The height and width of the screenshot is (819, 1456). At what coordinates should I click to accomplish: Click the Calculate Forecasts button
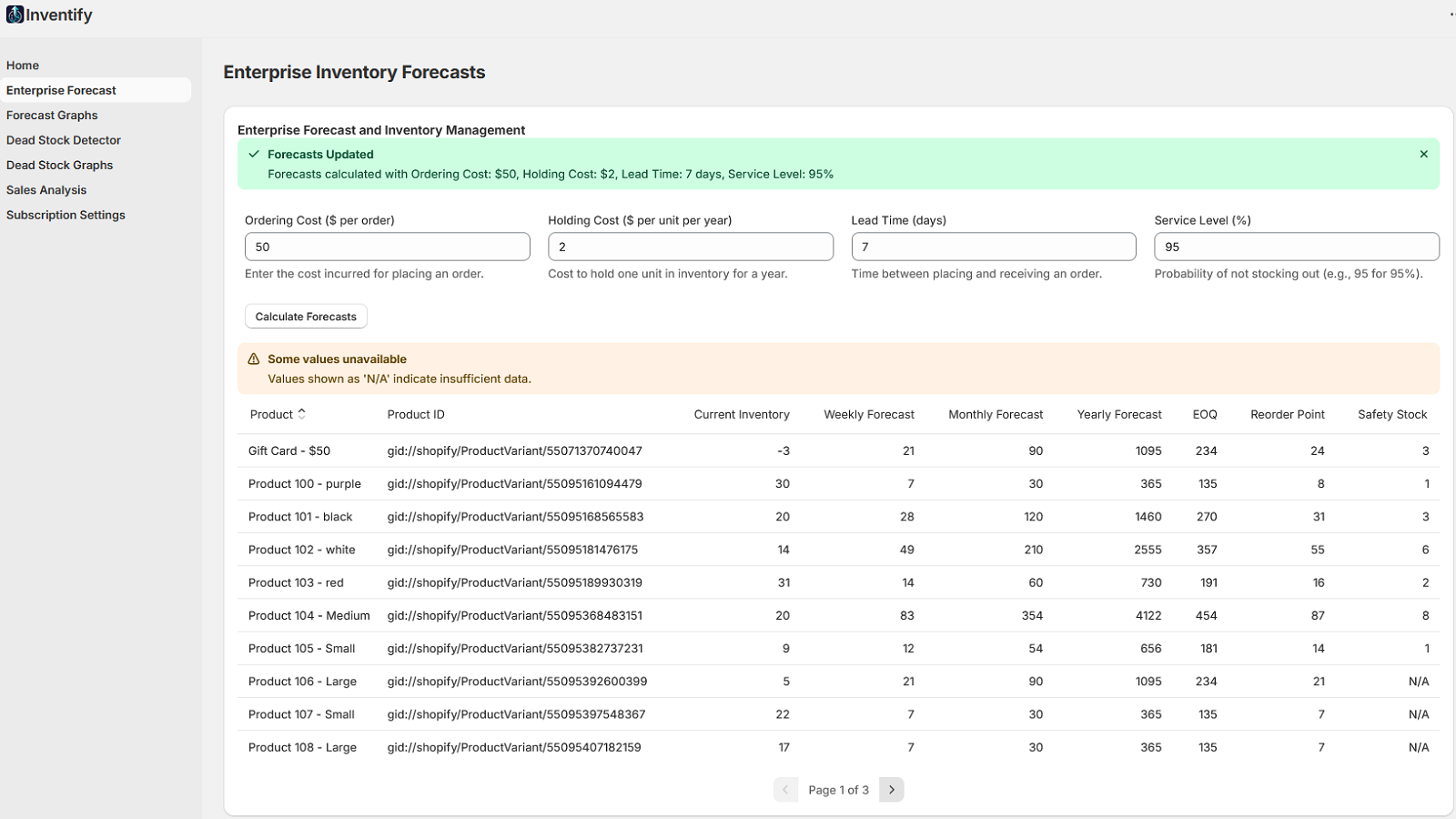tap(306, 316)
